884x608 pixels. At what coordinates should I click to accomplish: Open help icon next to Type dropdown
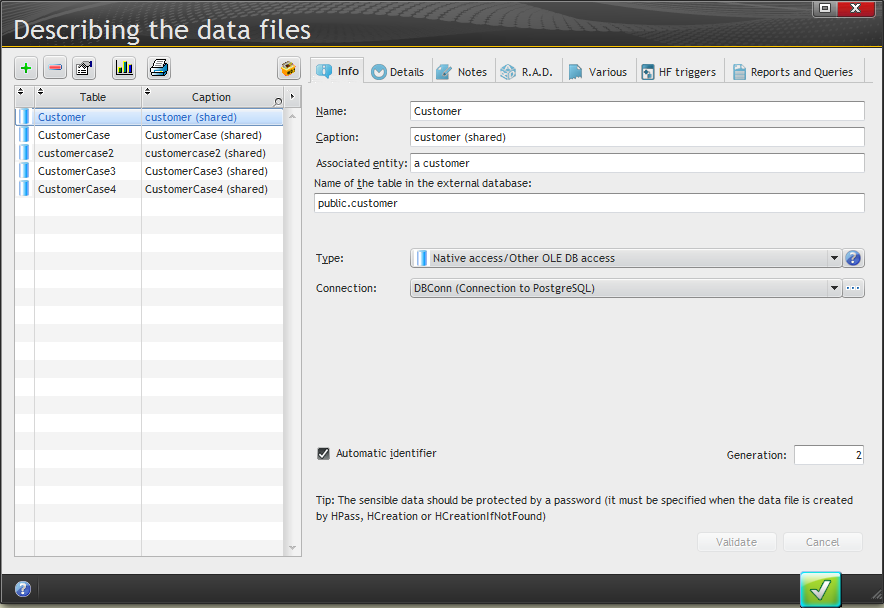(x=853, y=258)
